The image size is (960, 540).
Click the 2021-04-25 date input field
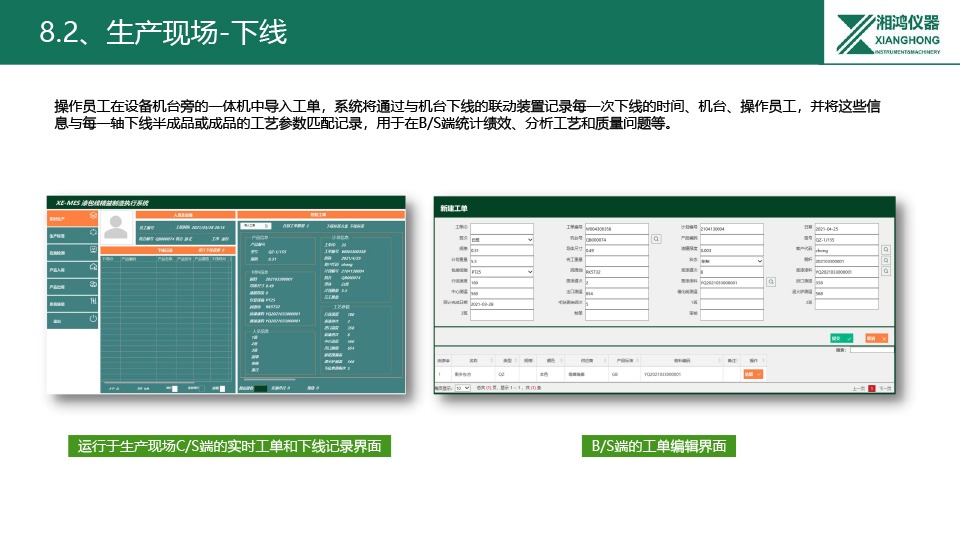pyautogui.click(x=847, y=228)
